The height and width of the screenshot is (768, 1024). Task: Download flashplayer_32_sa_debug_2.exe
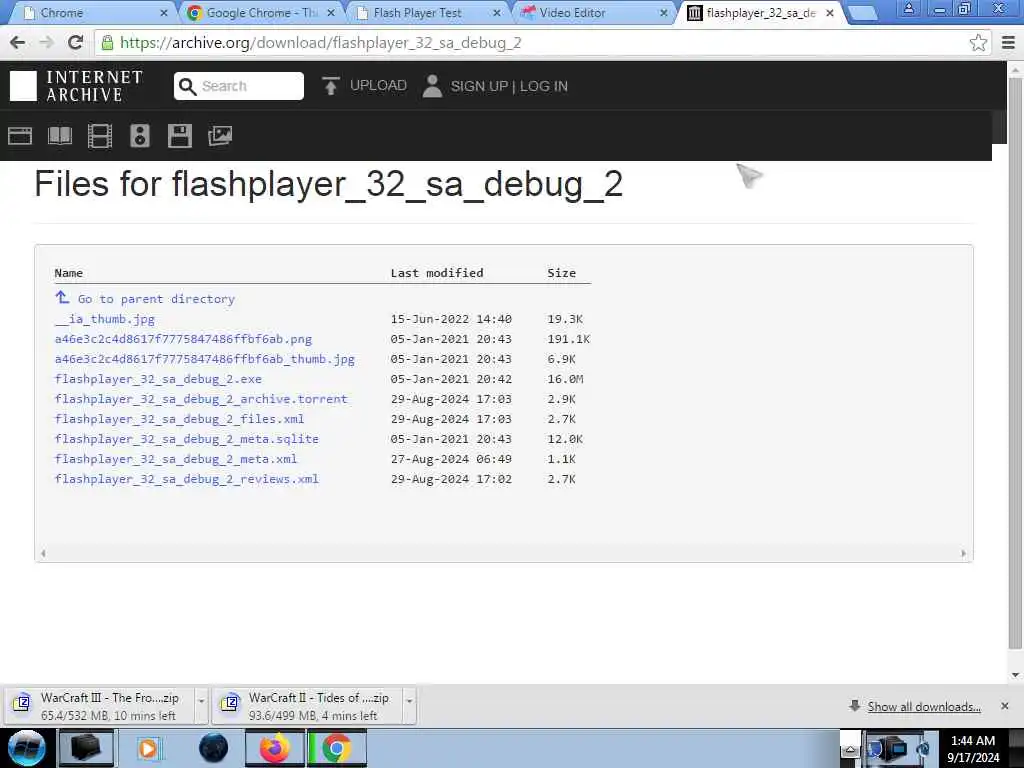158,379
